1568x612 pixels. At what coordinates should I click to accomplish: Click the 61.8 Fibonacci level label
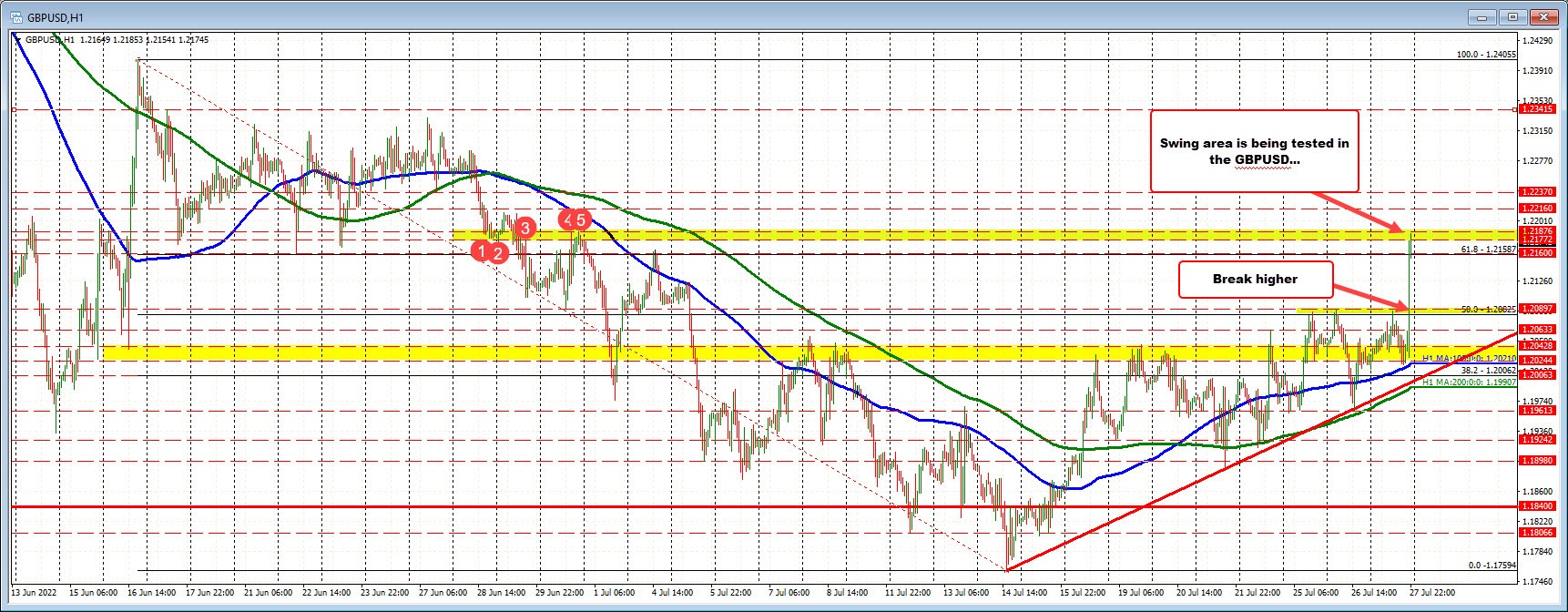point(1488,249)
